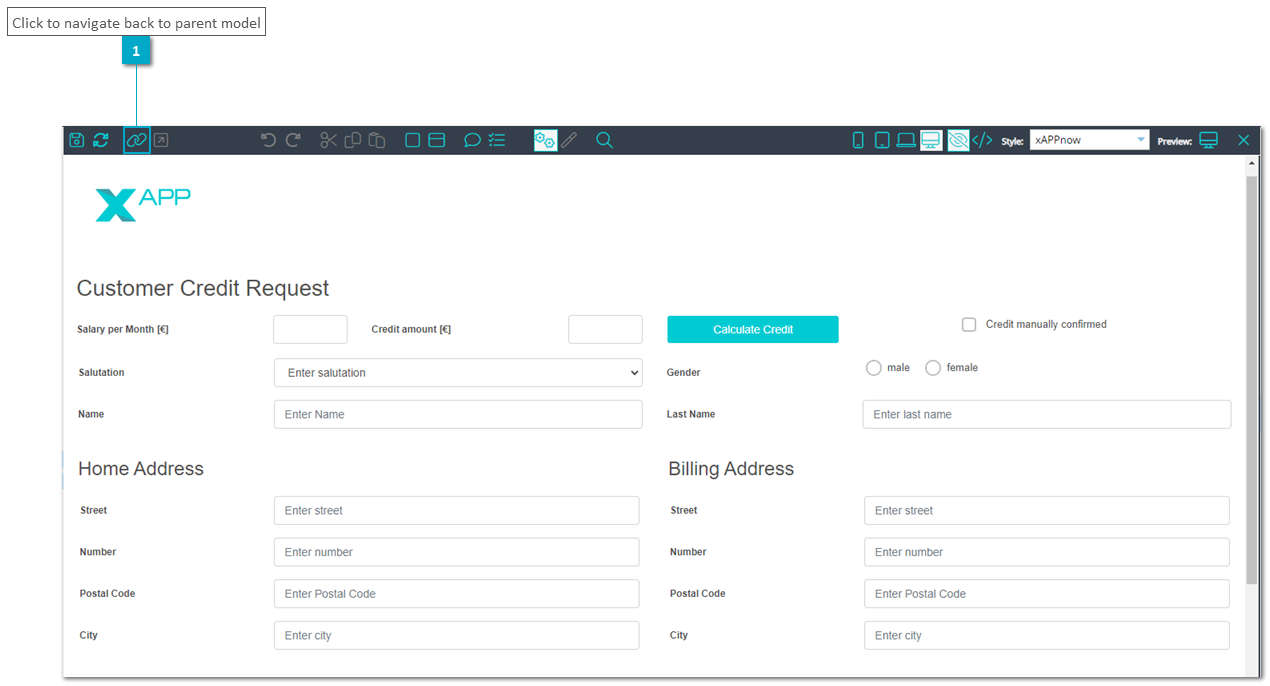Select the male gender radio button
The width and height of the screenshot is (1270, 686).
click(x=874, y=368)
